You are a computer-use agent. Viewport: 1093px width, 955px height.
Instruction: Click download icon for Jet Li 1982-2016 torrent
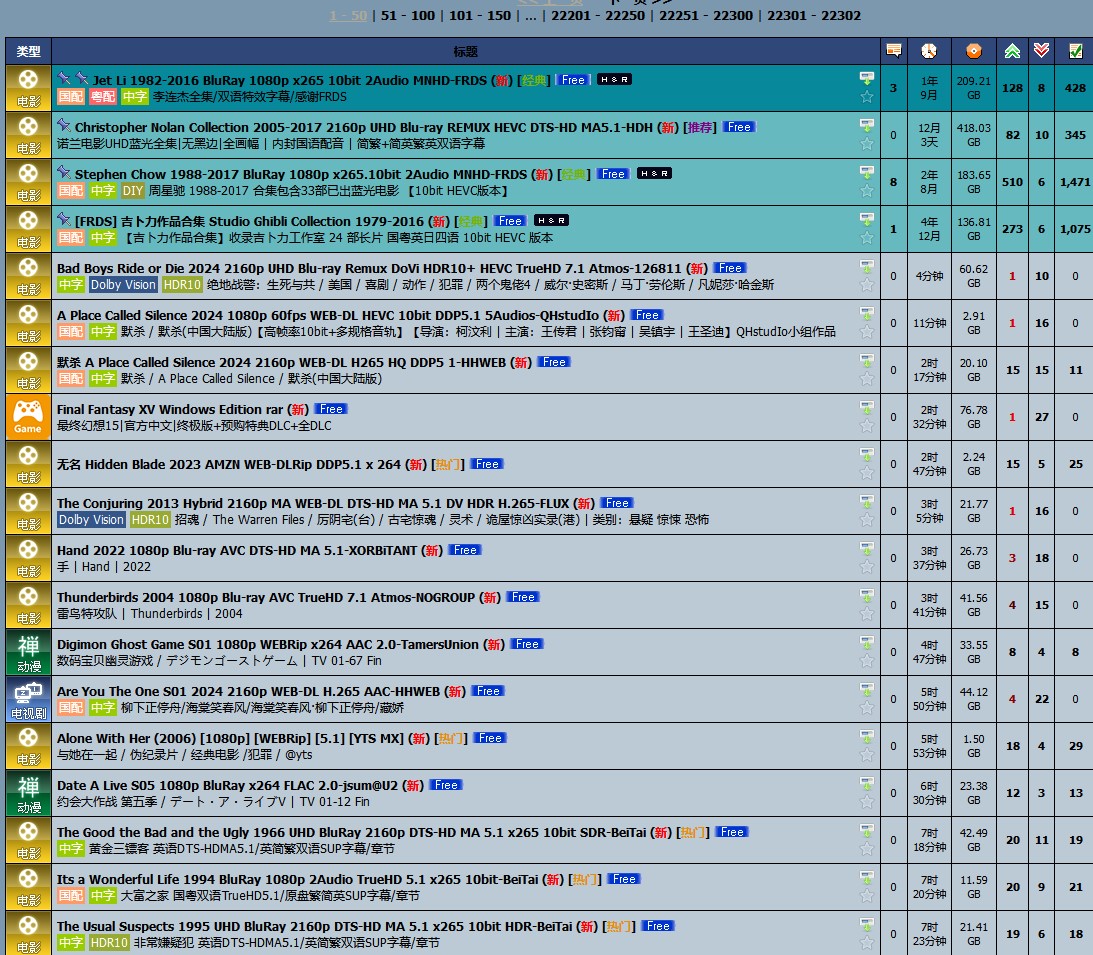coord(866,77)
